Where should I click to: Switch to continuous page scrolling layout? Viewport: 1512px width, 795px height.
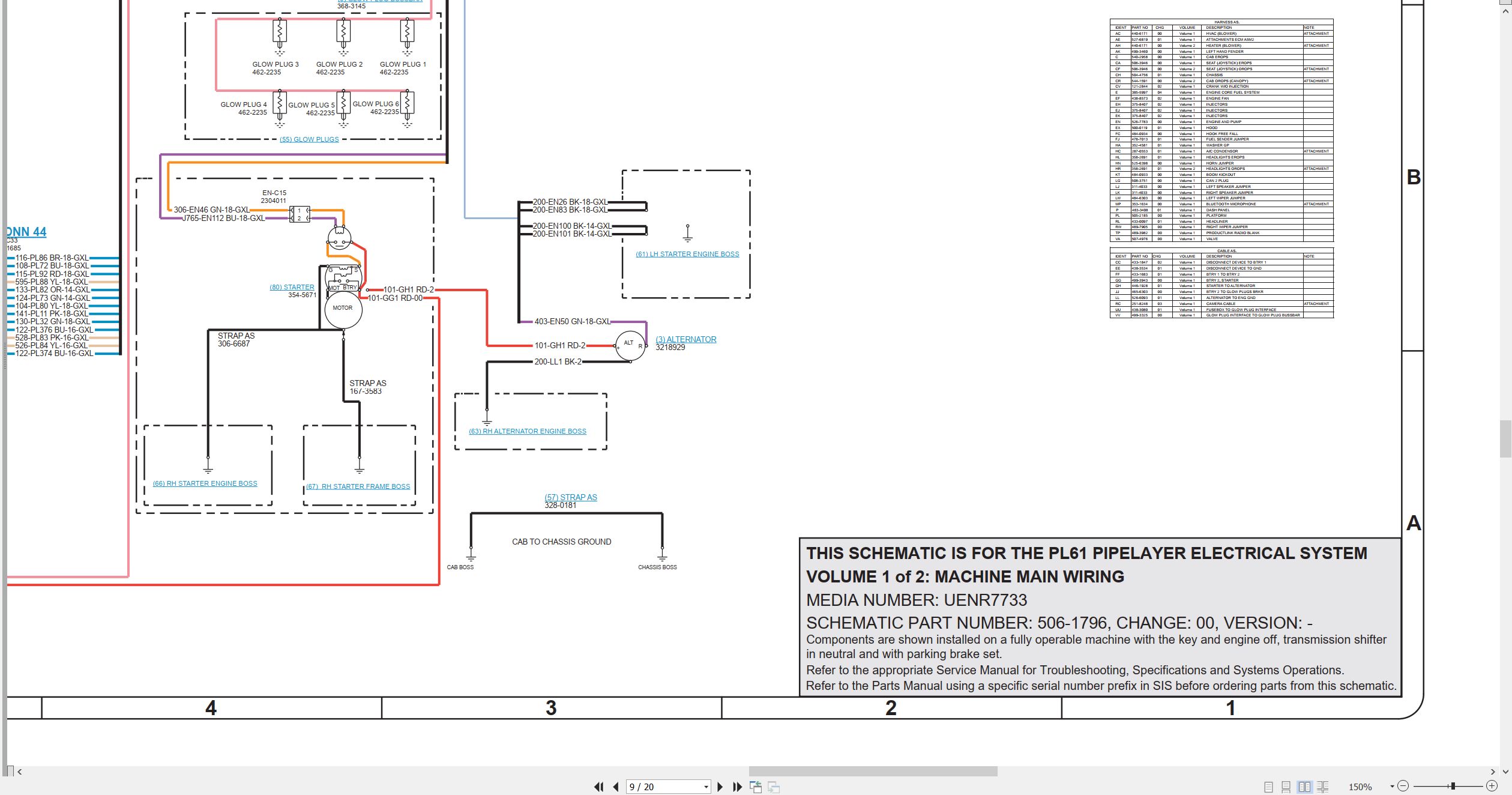[x=1286, y=787]
